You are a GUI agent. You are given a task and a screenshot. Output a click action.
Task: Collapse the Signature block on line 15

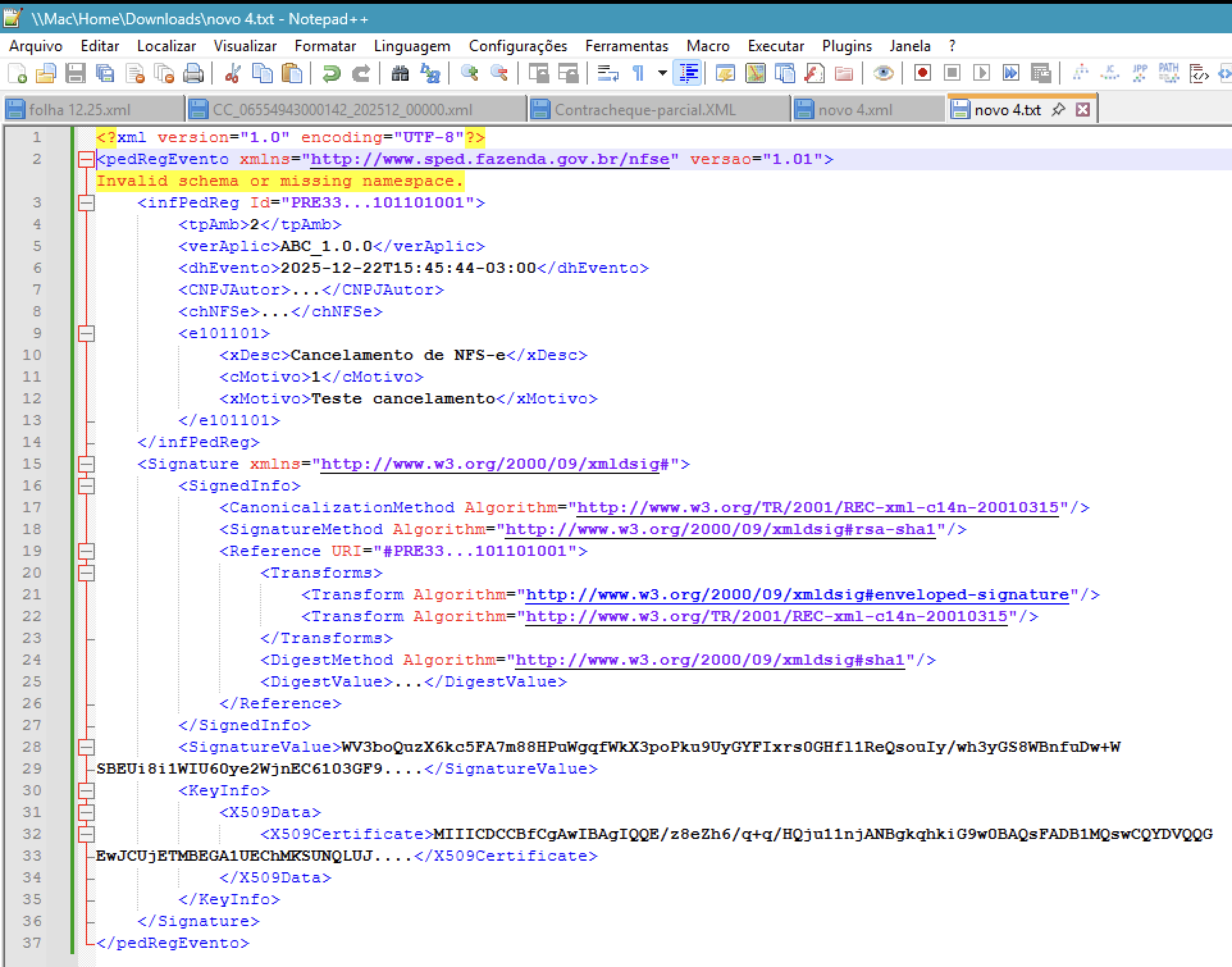click(86, 464)
